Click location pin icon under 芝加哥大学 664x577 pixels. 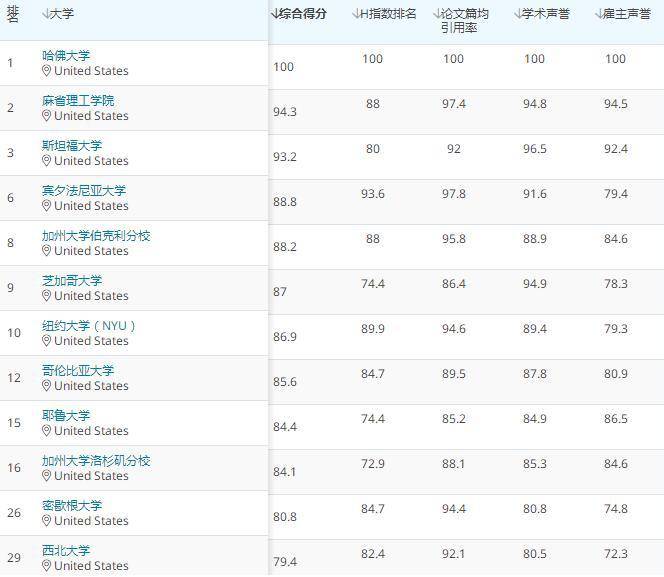point(47,295)
